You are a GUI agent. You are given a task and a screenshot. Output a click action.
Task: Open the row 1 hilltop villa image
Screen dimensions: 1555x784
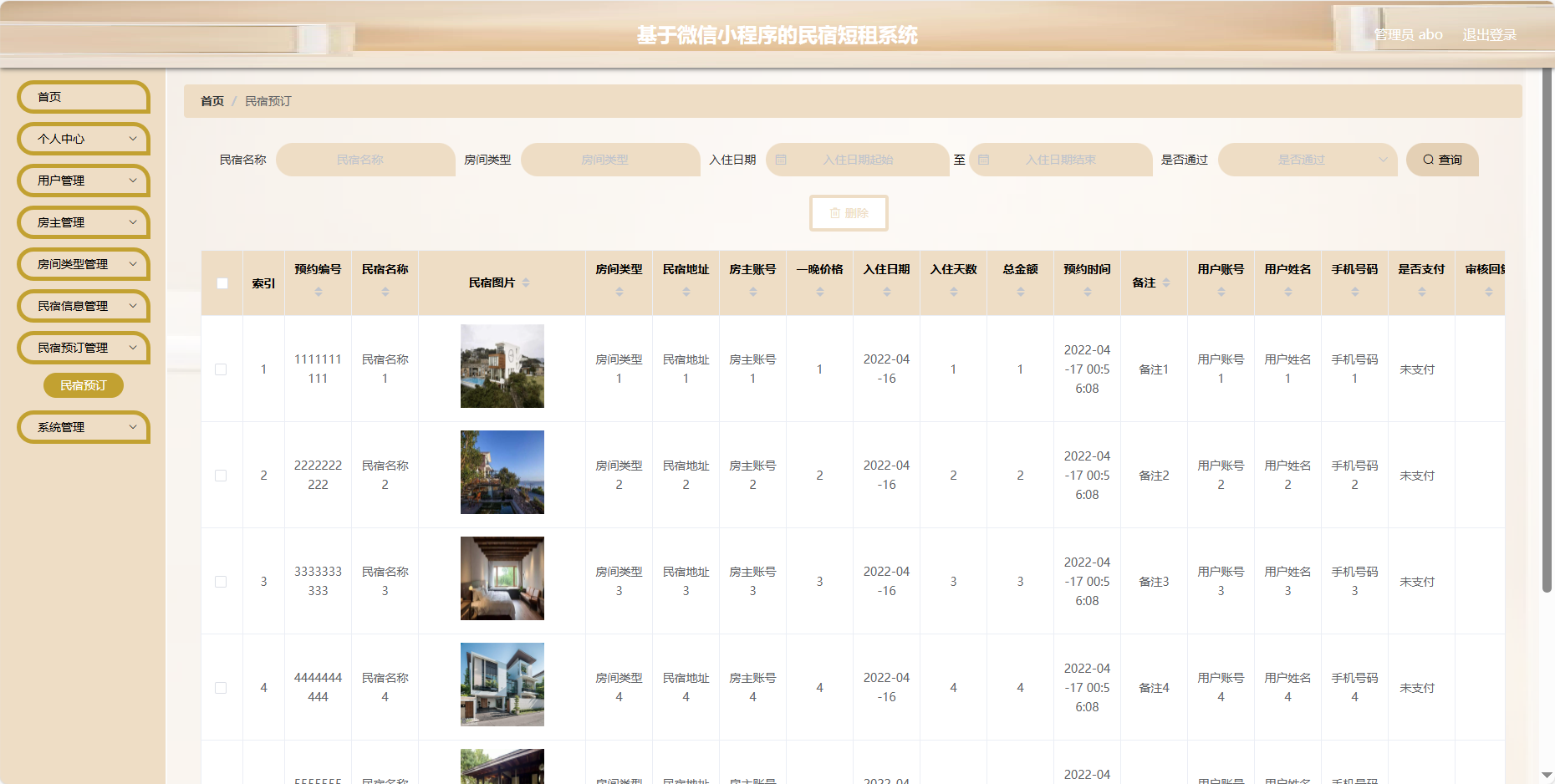click(x=502, y=366)
